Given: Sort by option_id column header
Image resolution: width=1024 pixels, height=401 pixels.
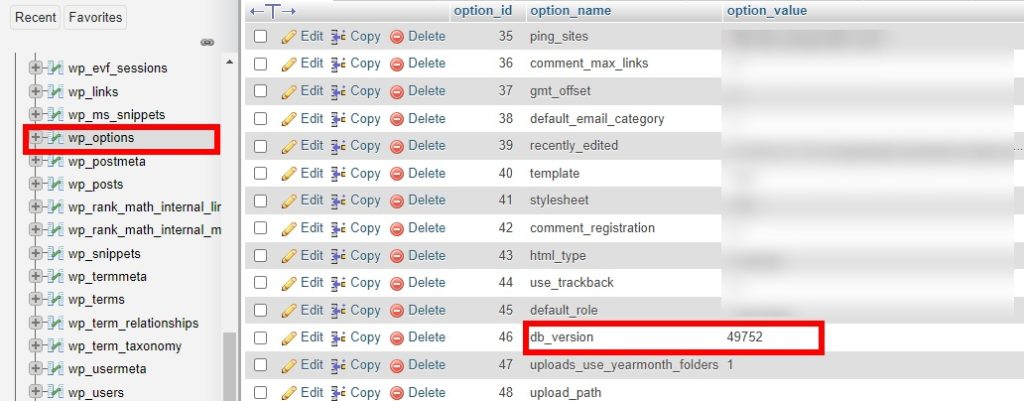Looking at the screenshot, I should coord(483,10).
